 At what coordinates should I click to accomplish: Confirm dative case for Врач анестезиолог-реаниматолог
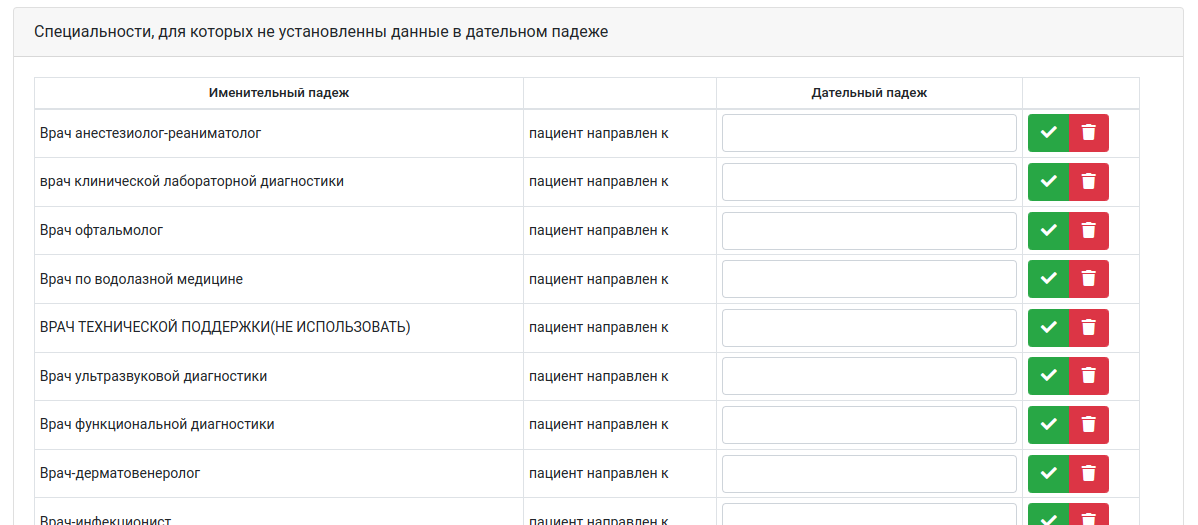click(x=1048, y=133)
